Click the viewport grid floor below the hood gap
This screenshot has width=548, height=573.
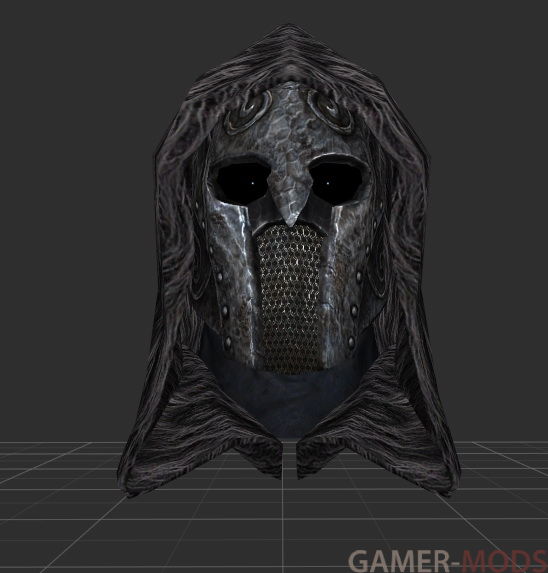(289, 512)
